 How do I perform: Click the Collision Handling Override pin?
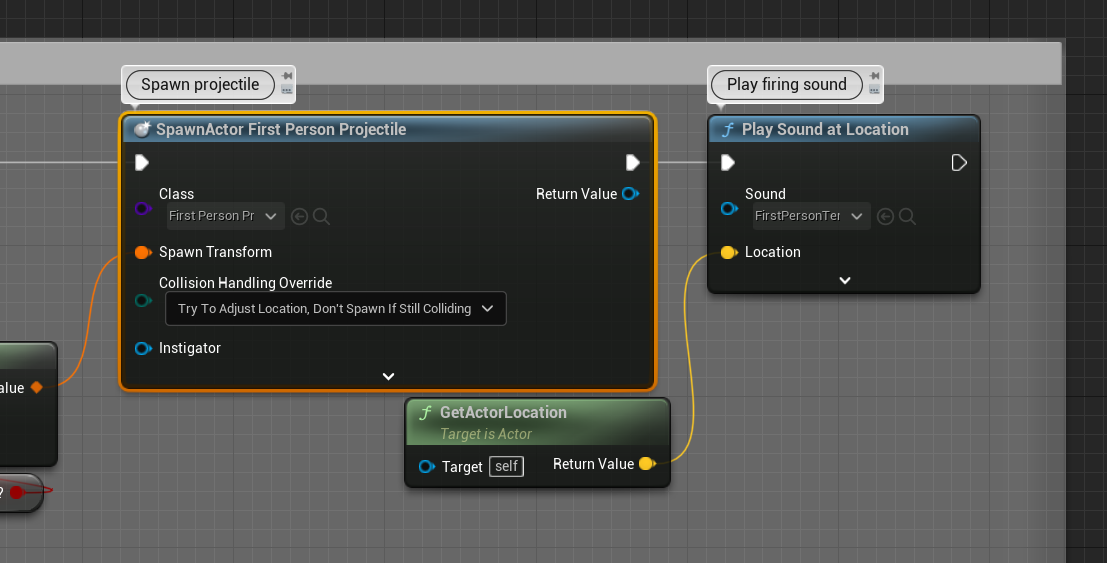(143, 301)
